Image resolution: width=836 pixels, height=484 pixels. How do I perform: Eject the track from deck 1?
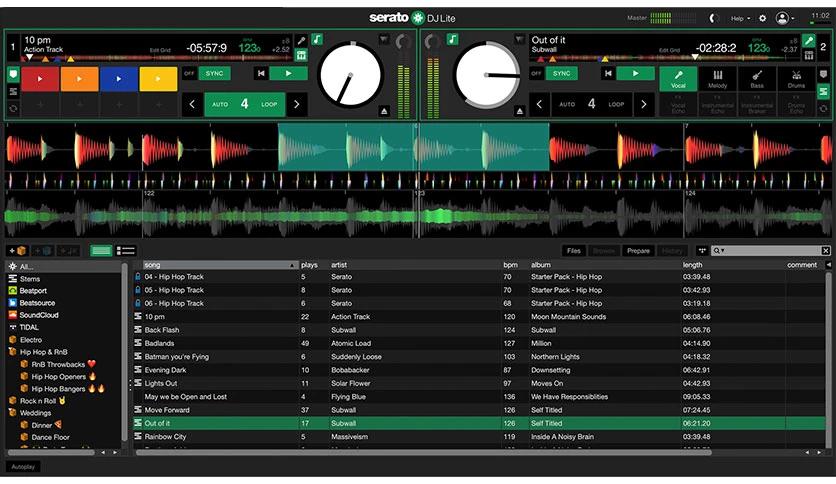[384, 111]
